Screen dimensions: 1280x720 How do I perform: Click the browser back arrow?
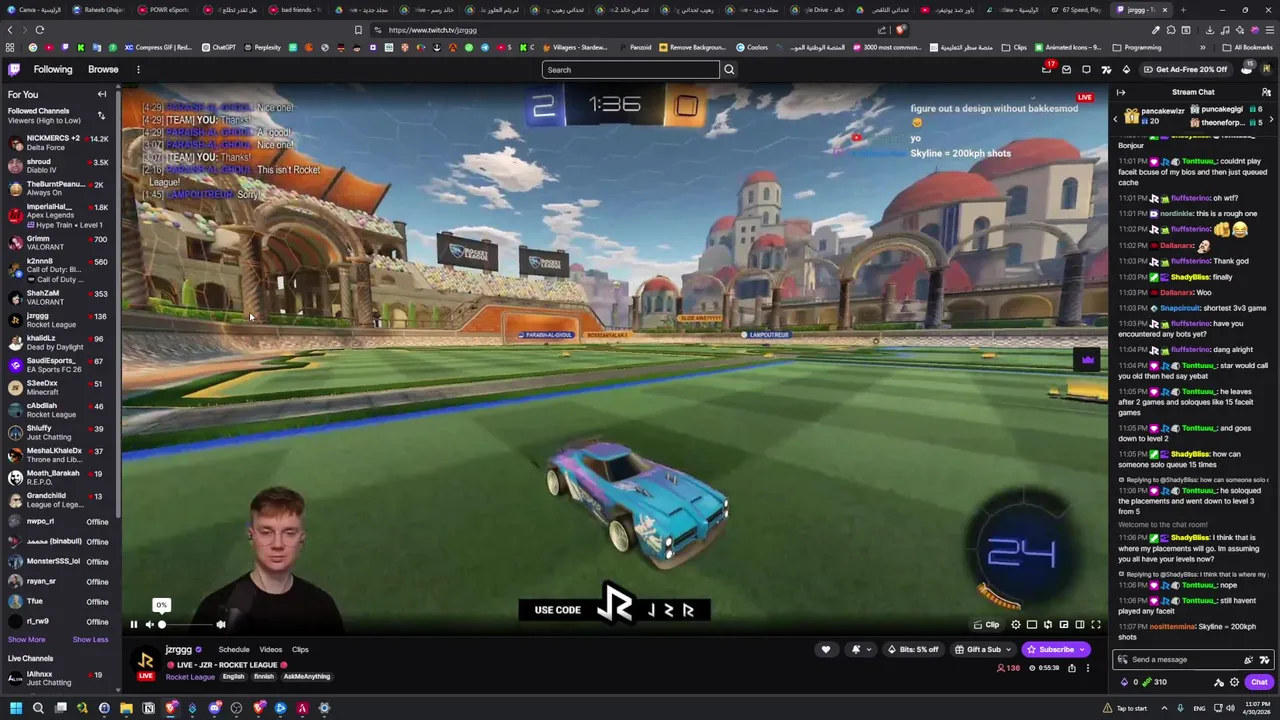[x=10, y=30]
